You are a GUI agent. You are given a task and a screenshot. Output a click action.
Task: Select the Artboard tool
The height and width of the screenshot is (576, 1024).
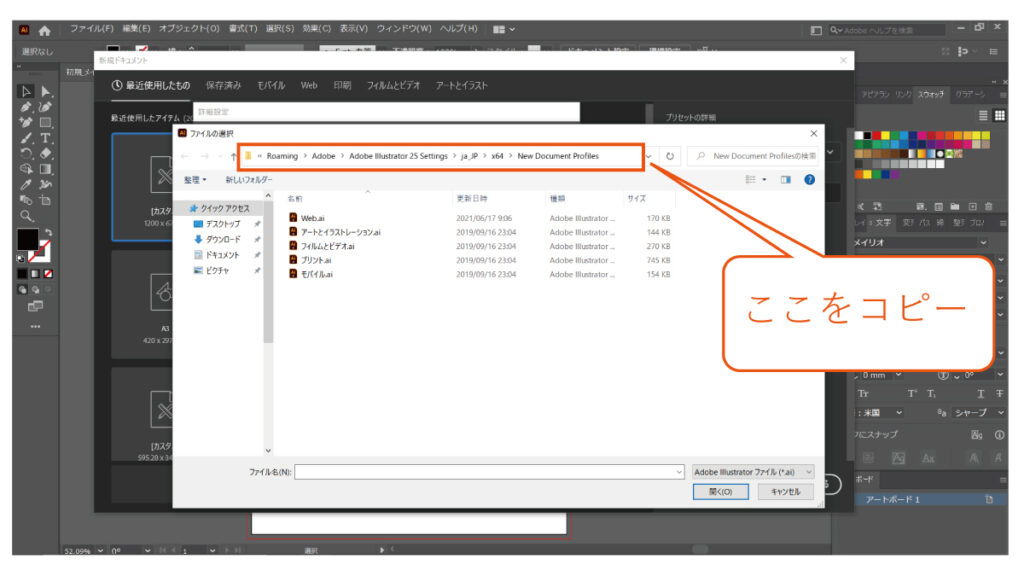pyautogui.click(x=45, y=200)
